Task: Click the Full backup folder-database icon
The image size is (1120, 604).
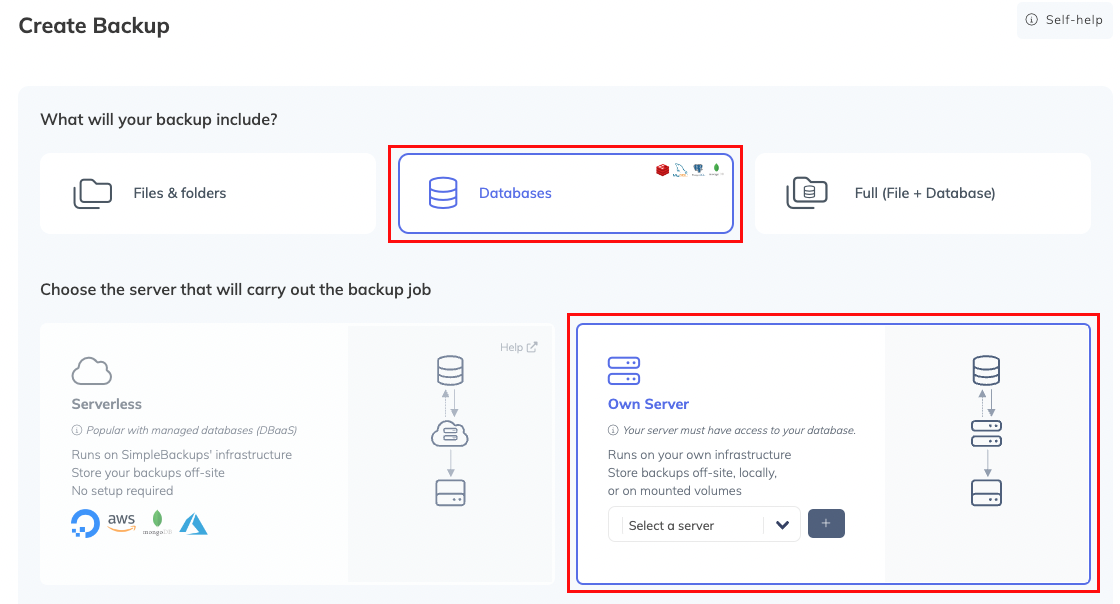Action: click(806, 193)
